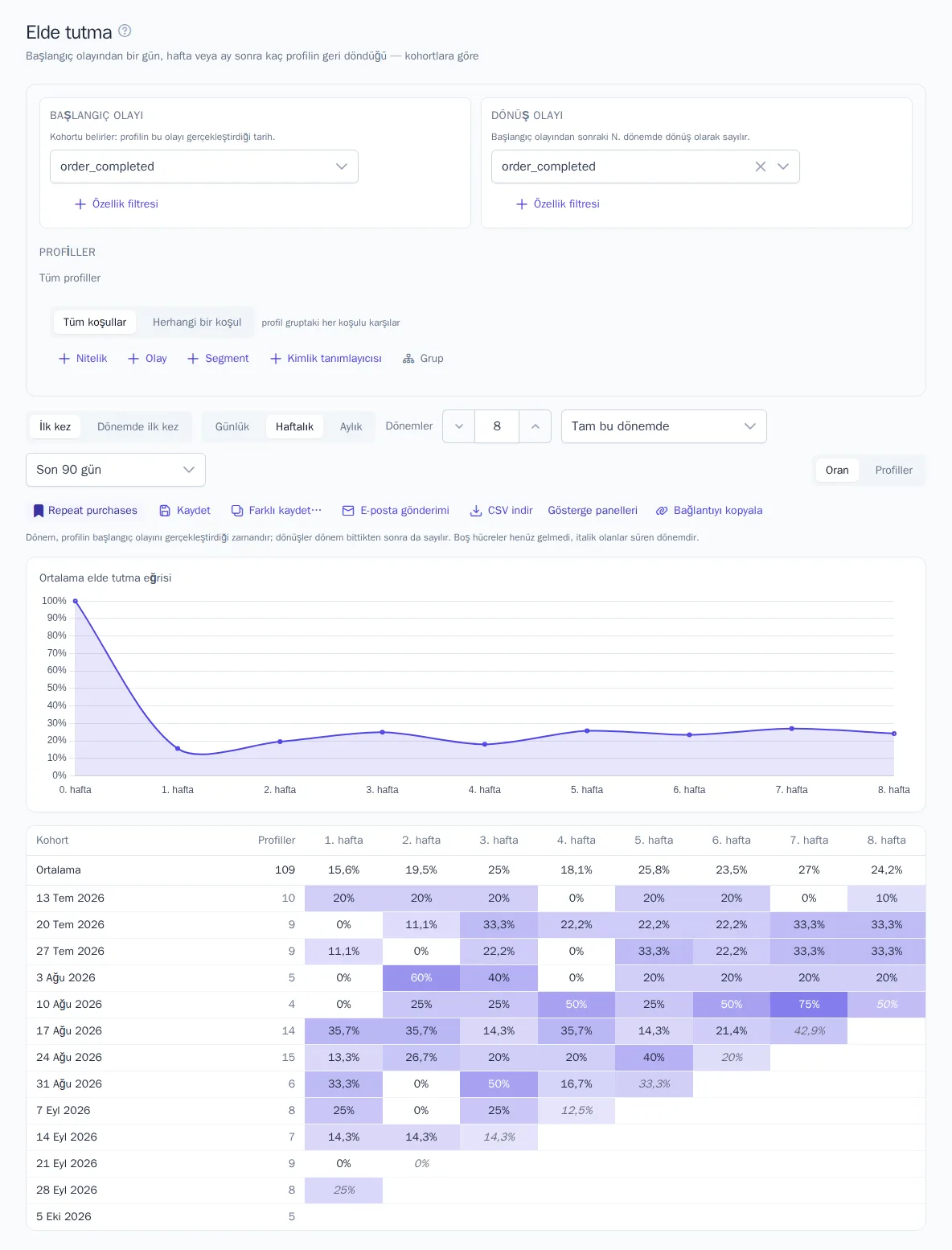The image size is (952, 1250).
Task: Open the Tam bu dönemde dropdown
Action: pyautogui.click(x=664, y=426)
